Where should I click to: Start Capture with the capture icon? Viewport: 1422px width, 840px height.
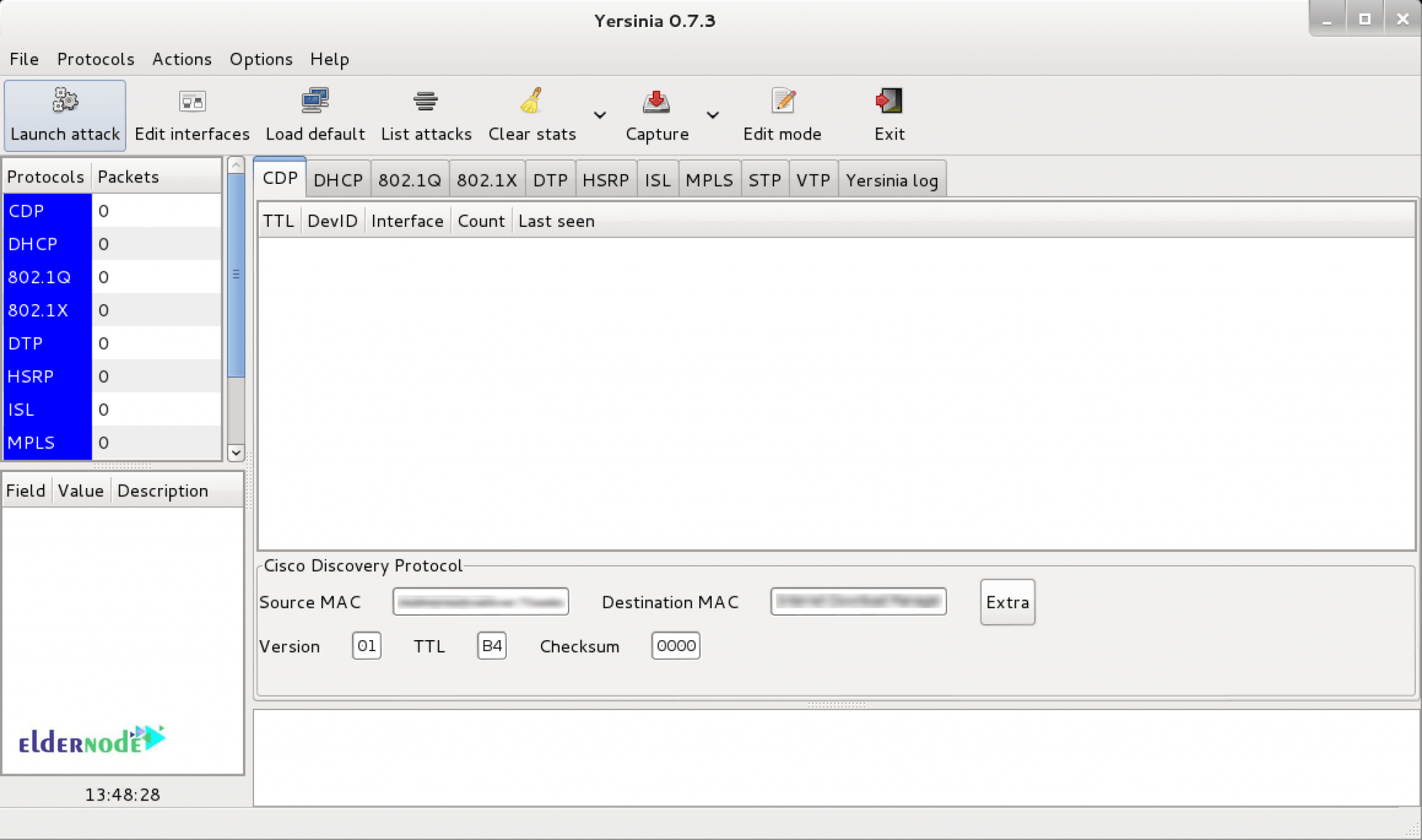pyautogui.click(x=655, y=104)
